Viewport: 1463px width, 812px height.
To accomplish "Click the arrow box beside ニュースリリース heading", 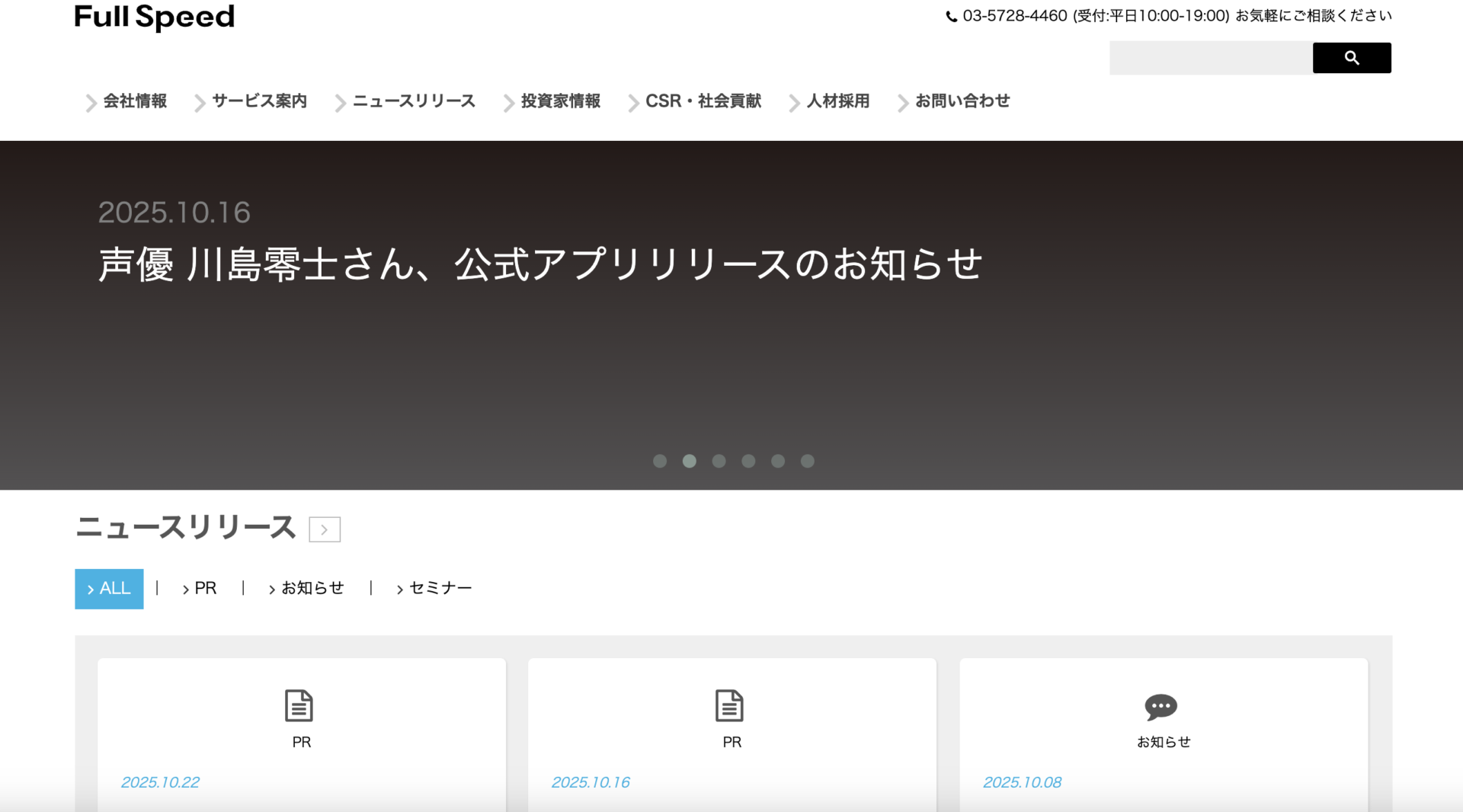I will point(325,529).
